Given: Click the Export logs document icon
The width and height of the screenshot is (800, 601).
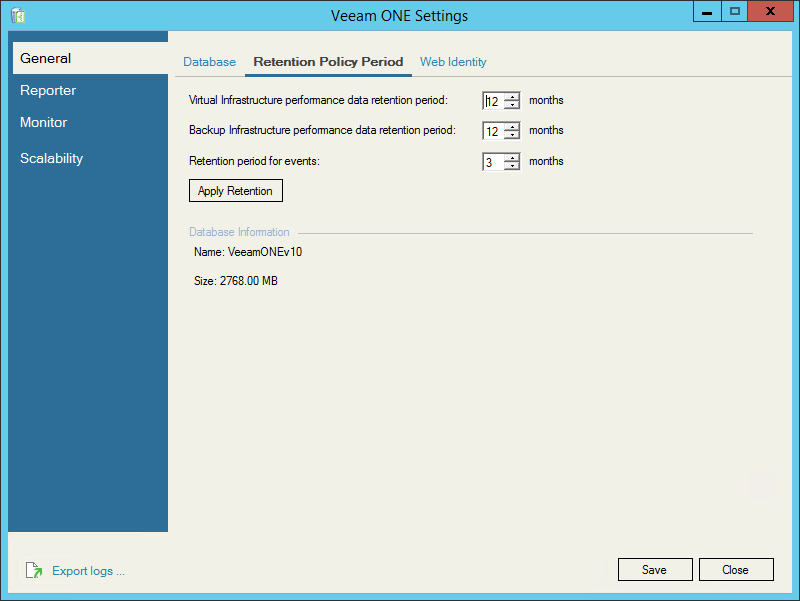Looking at the screenshot, I should coord(34,570).
